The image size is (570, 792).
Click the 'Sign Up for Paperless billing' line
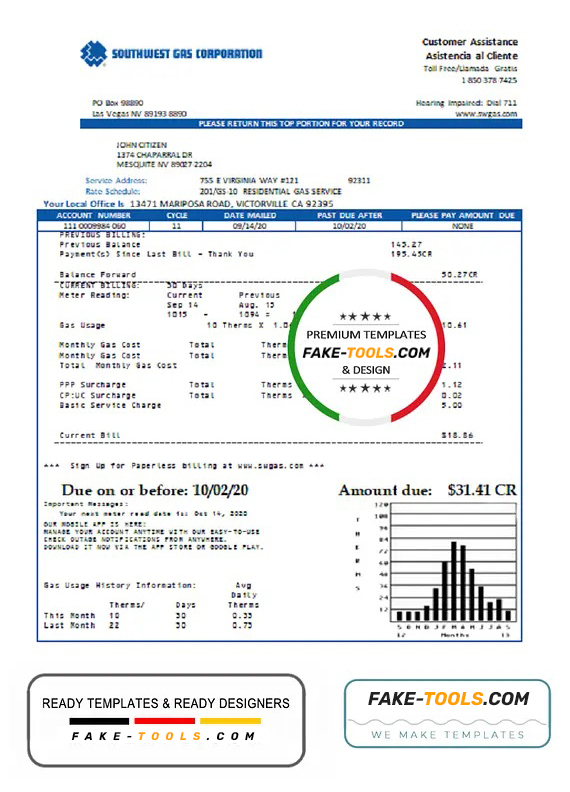click(184, 466)
